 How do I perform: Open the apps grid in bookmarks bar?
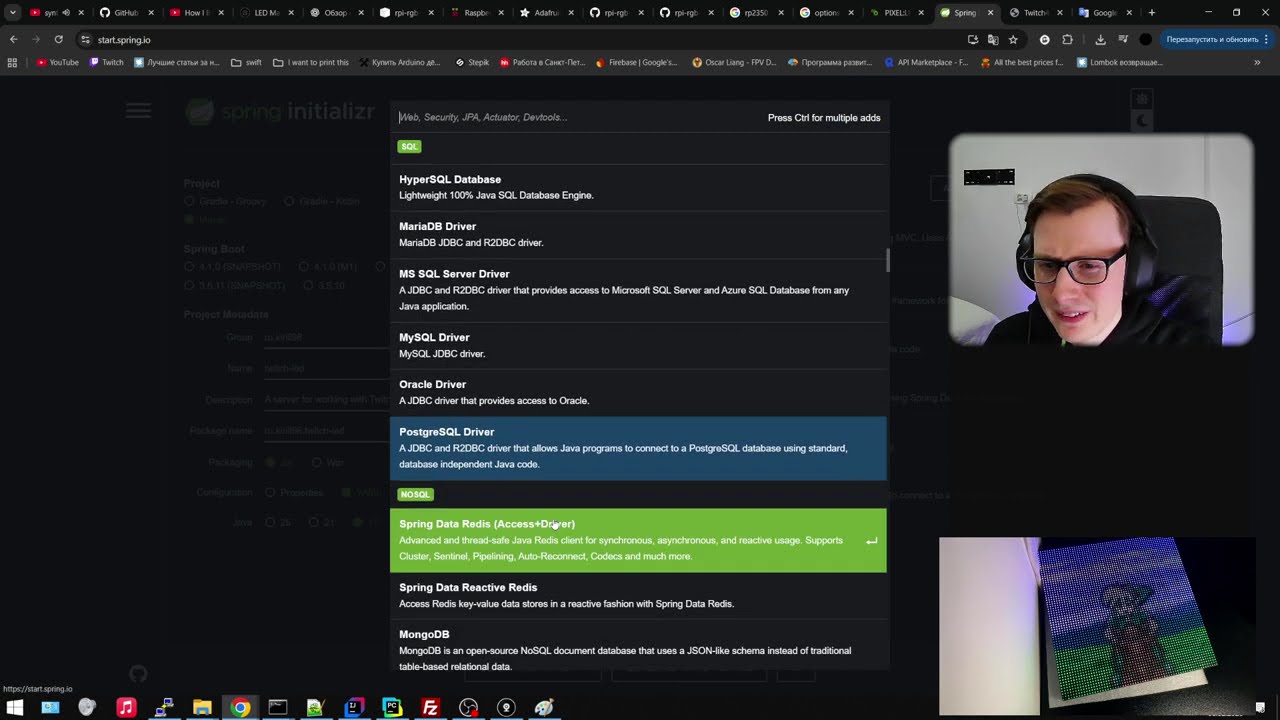click(12, 62)
